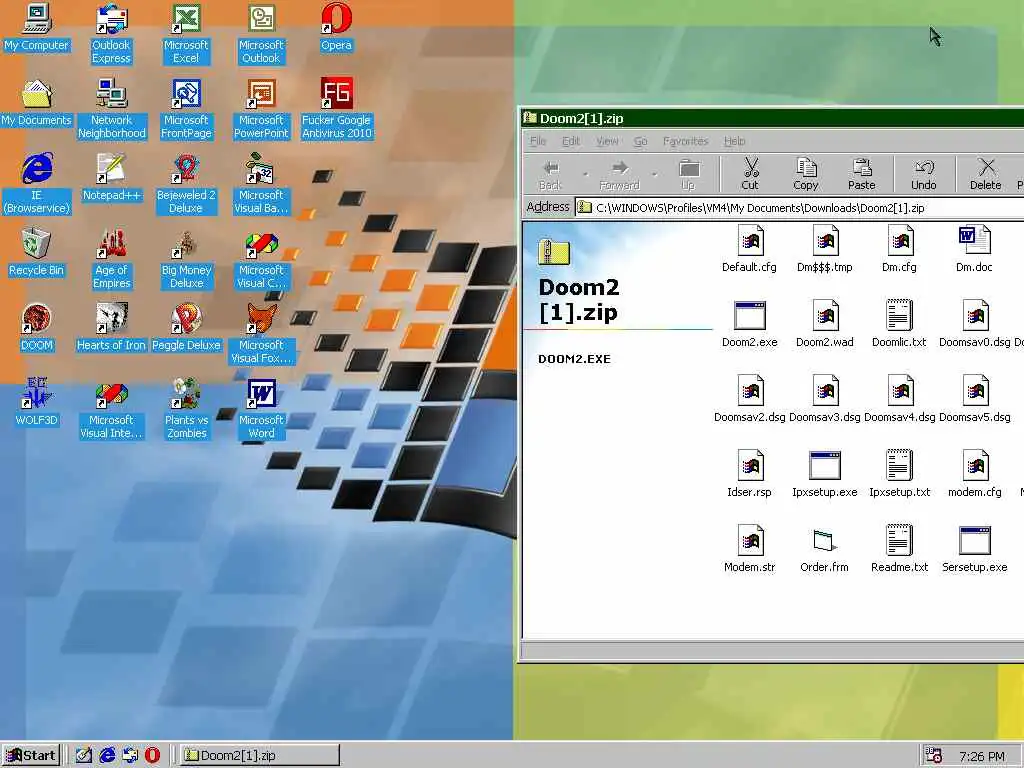Select the Sersetup.exe file

click(x=974, y=549)
